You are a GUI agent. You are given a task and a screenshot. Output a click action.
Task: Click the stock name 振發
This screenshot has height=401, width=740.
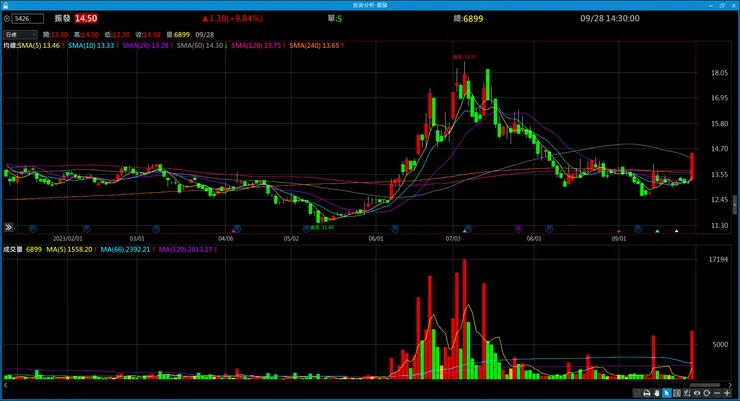coord(62,18)
